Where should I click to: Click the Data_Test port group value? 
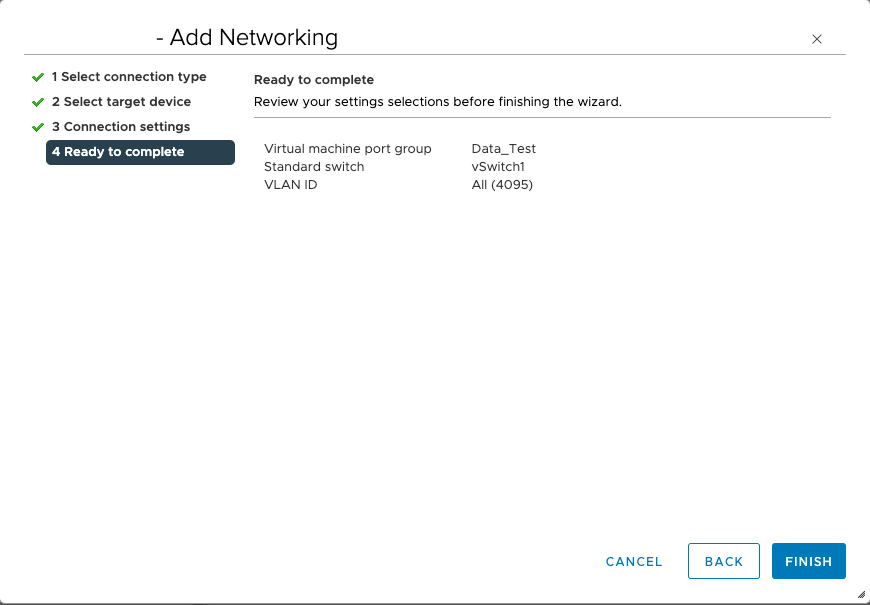tap(504, 149)
